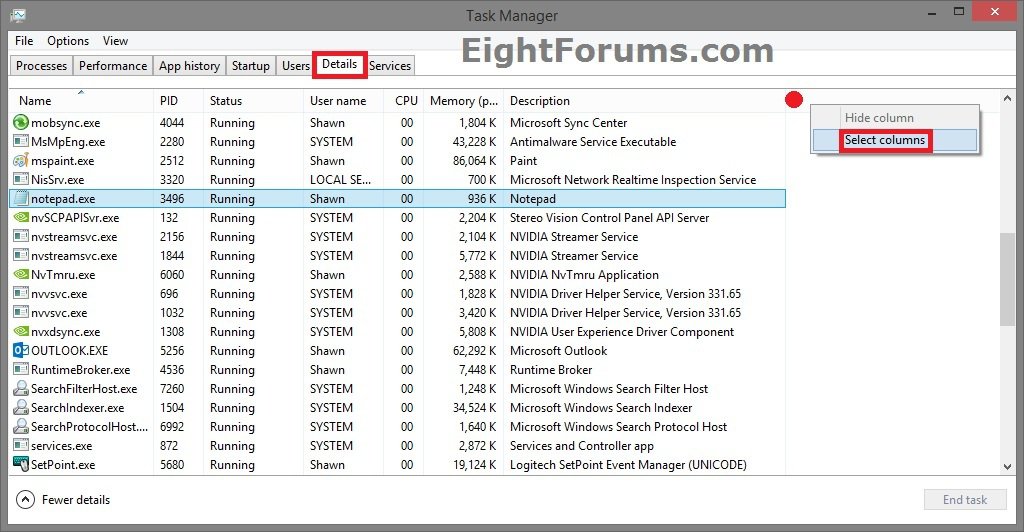1024x532 pixels.
Task: Open the File menu
Action: coord(24,40)
